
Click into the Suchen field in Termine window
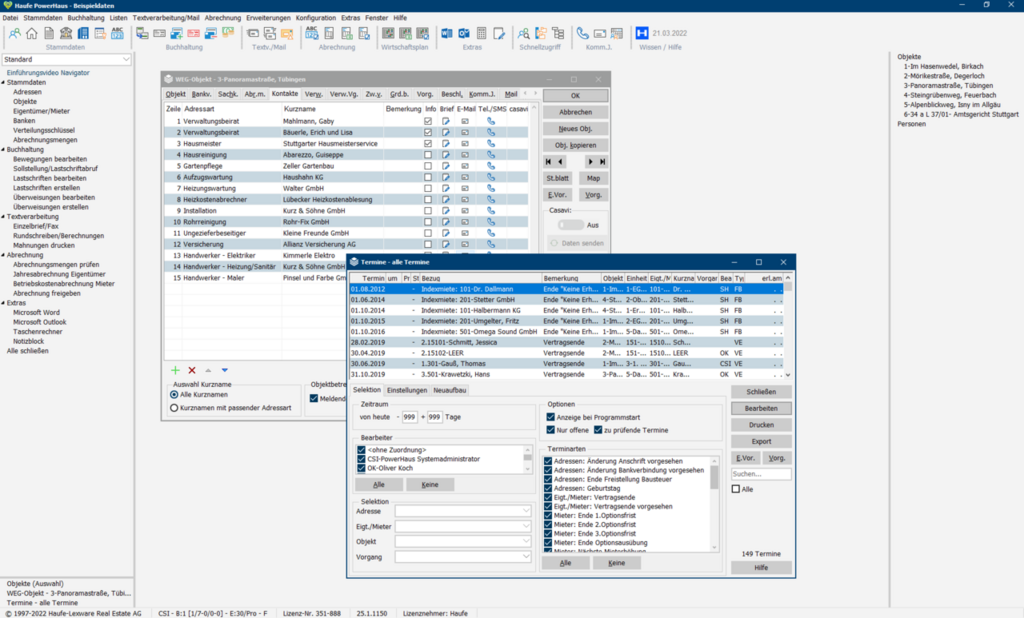pyautogui.click(x=761, y=474)
